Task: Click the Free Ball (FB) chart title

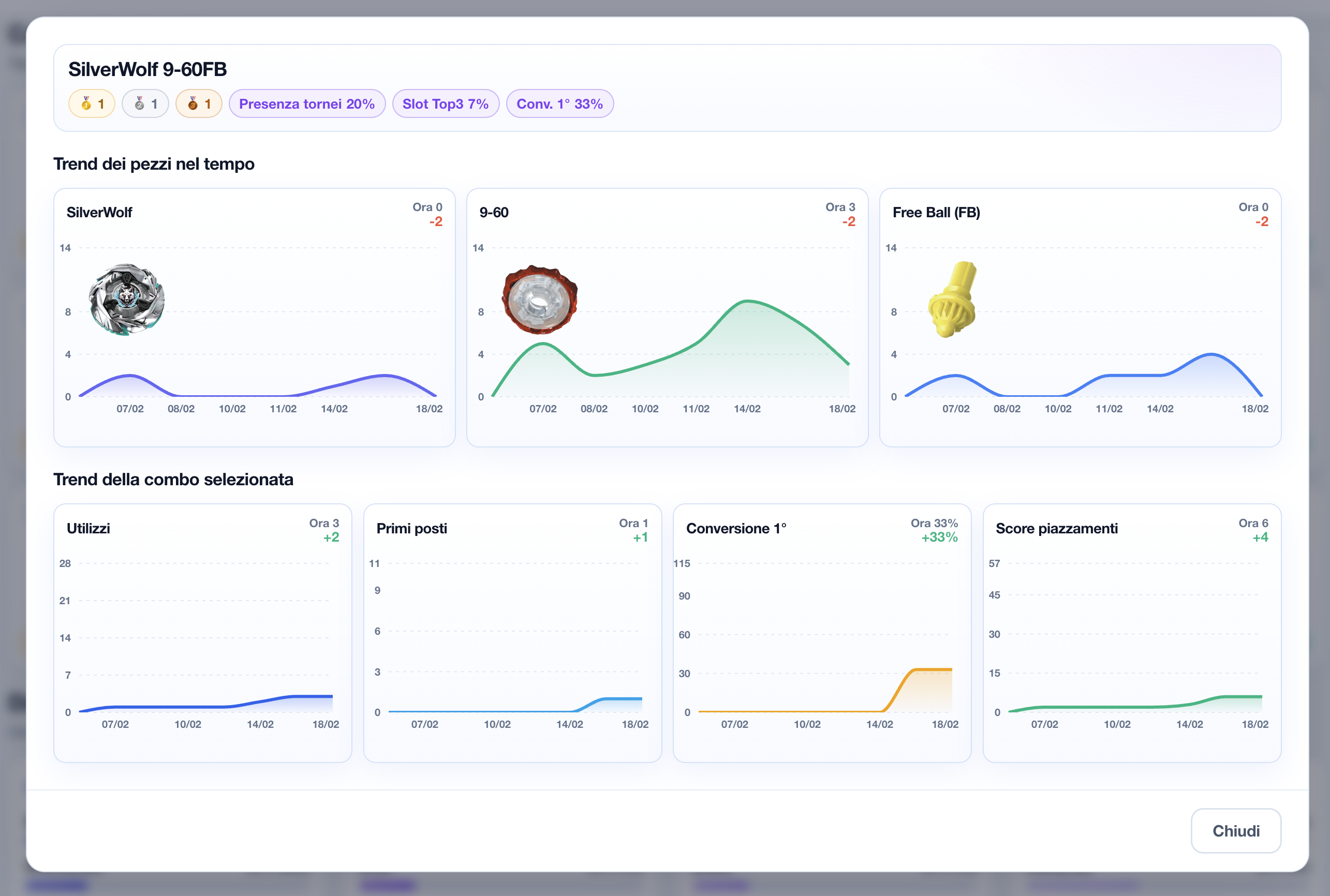Action: click(x=936, y=213)
